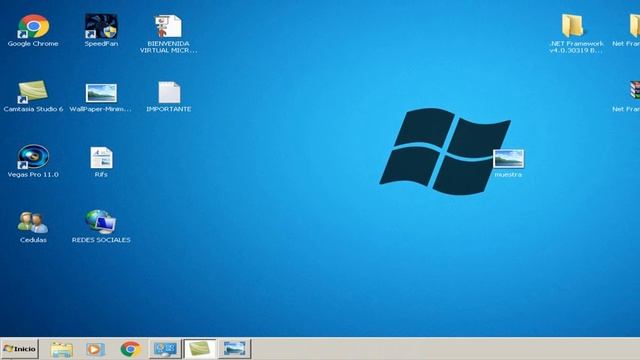Select the IMPORTANTE document on desktop
640x360 pixels.
[x=169, y=92]
